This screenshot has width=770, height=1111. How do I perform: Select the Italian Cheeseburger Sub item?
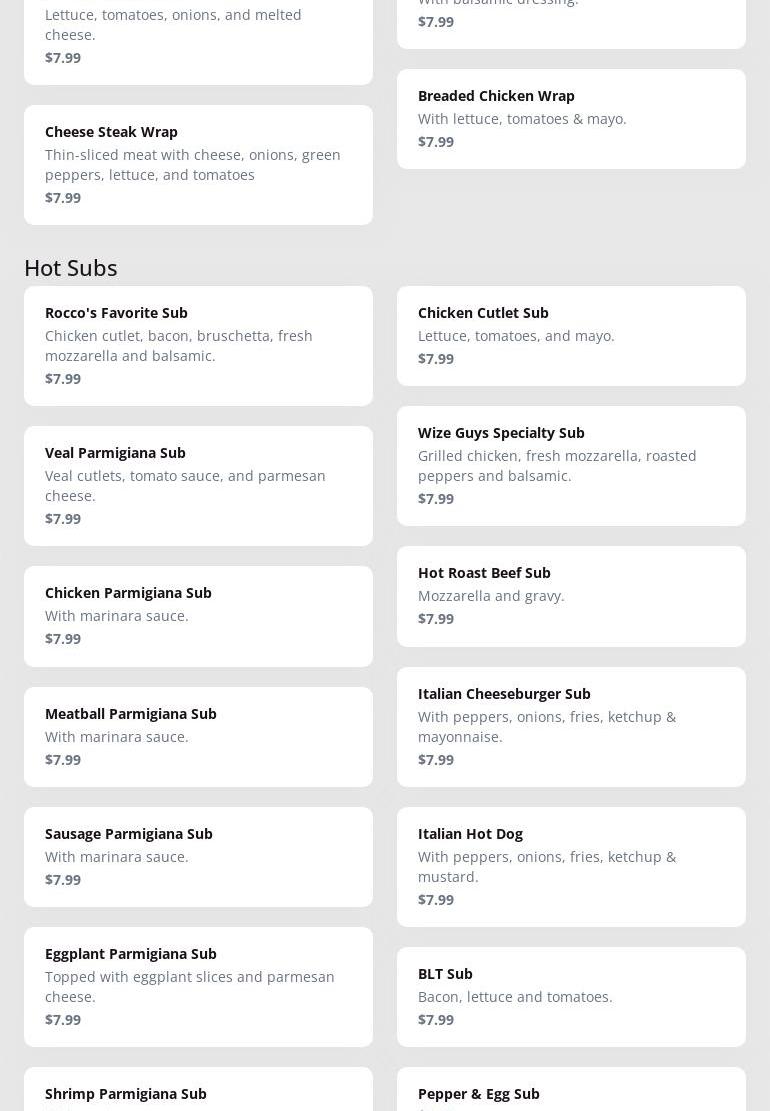571,726
